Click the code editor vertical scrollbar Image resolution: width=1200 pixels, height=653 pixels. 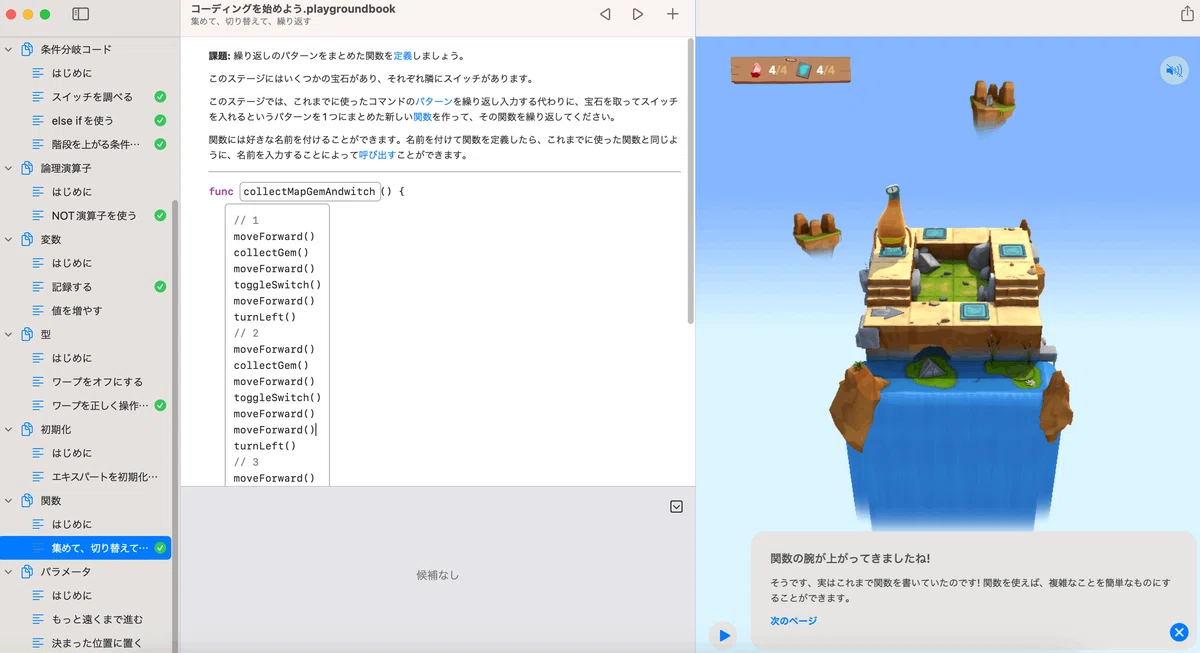[x=689, y=180]
